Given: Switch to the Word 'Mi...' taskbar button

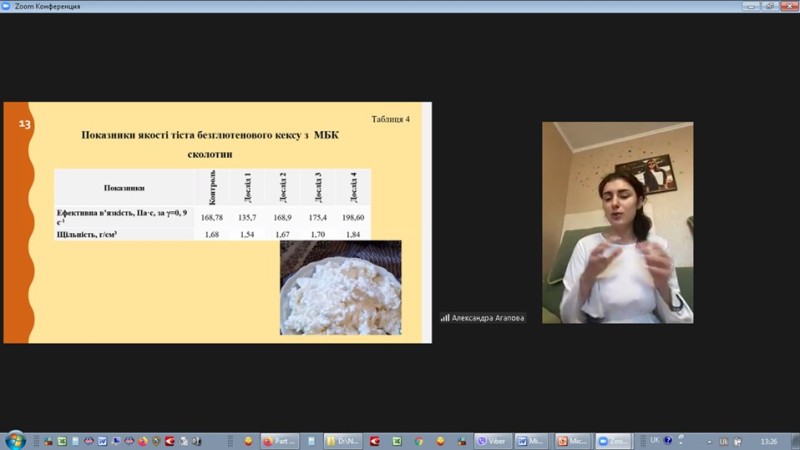Looking at the screenshot, I should click(532, 441).
